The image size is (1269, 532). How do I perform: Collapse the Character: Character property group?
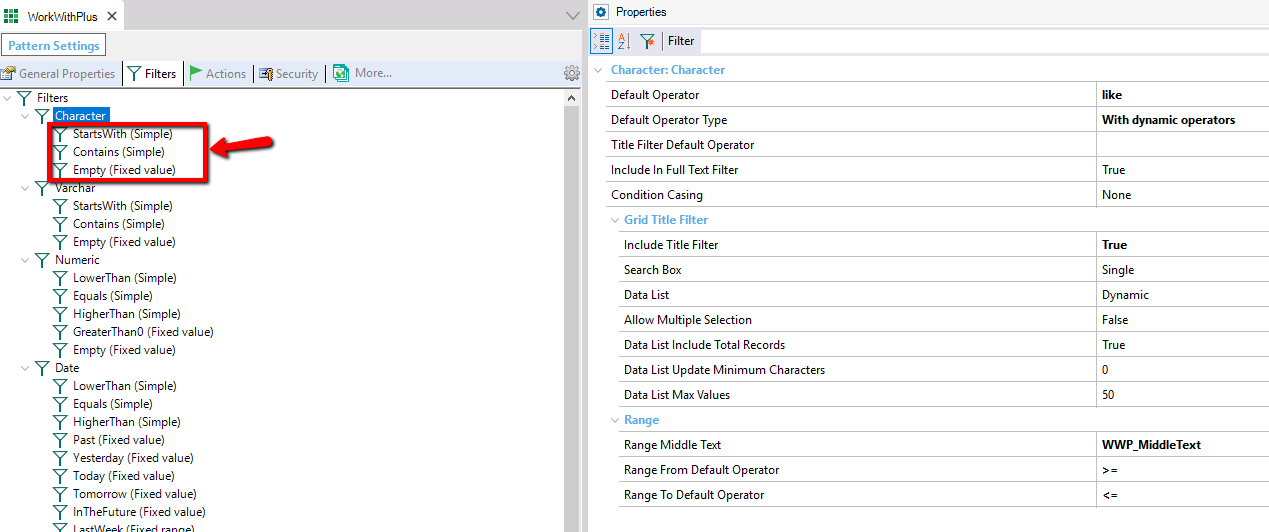tap(598, 70)
